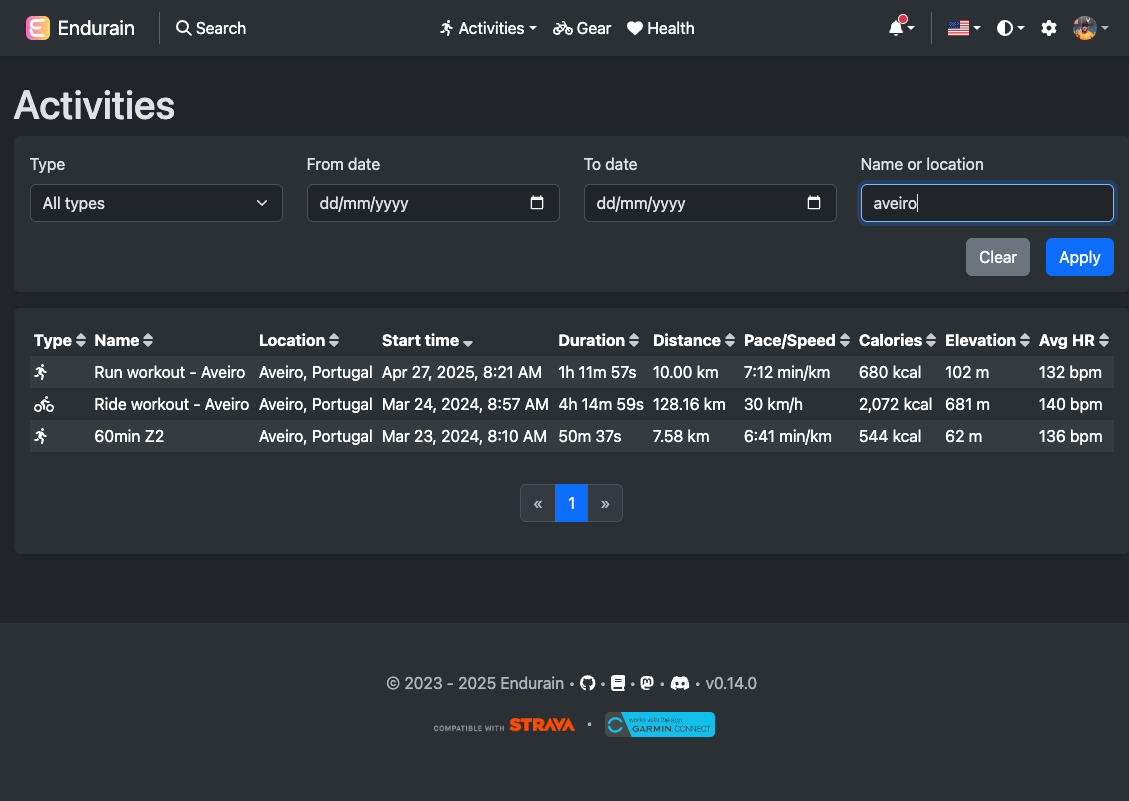This screenshot has height=801, width=1129.
Task: Open settings via the gear icon
Action: 1048,28
